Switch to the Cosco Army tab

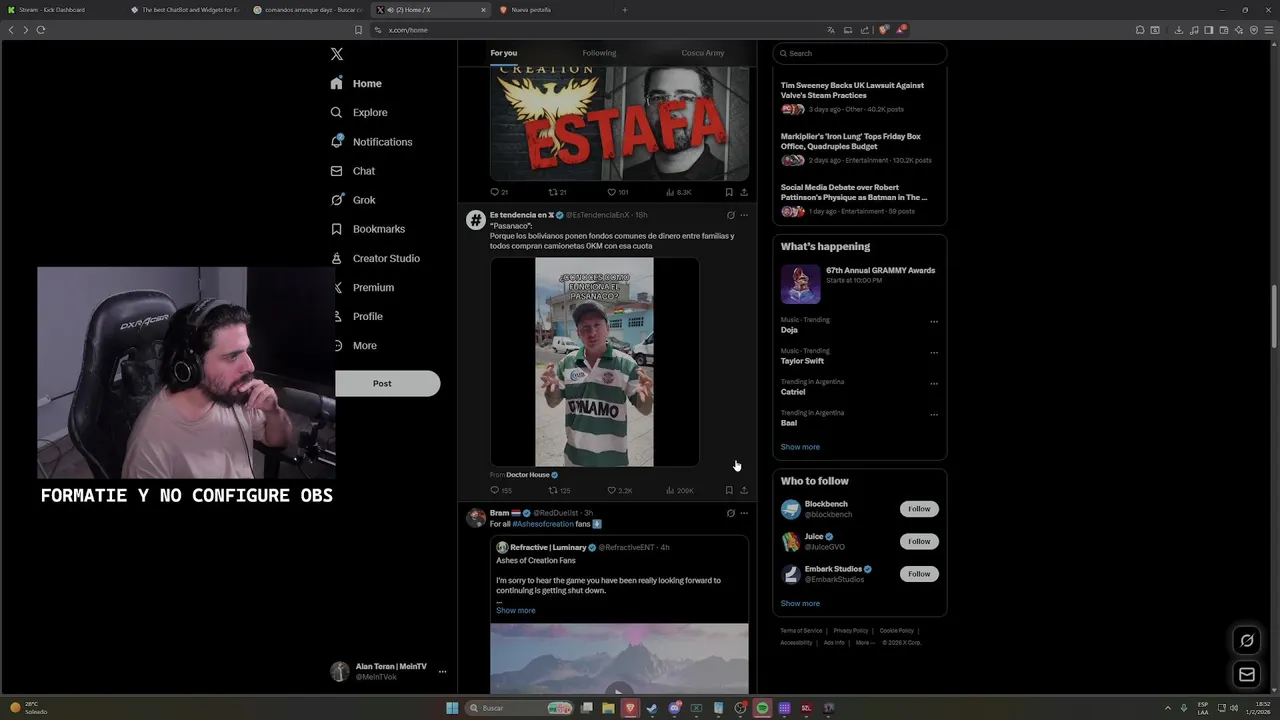tap(703, 53)
